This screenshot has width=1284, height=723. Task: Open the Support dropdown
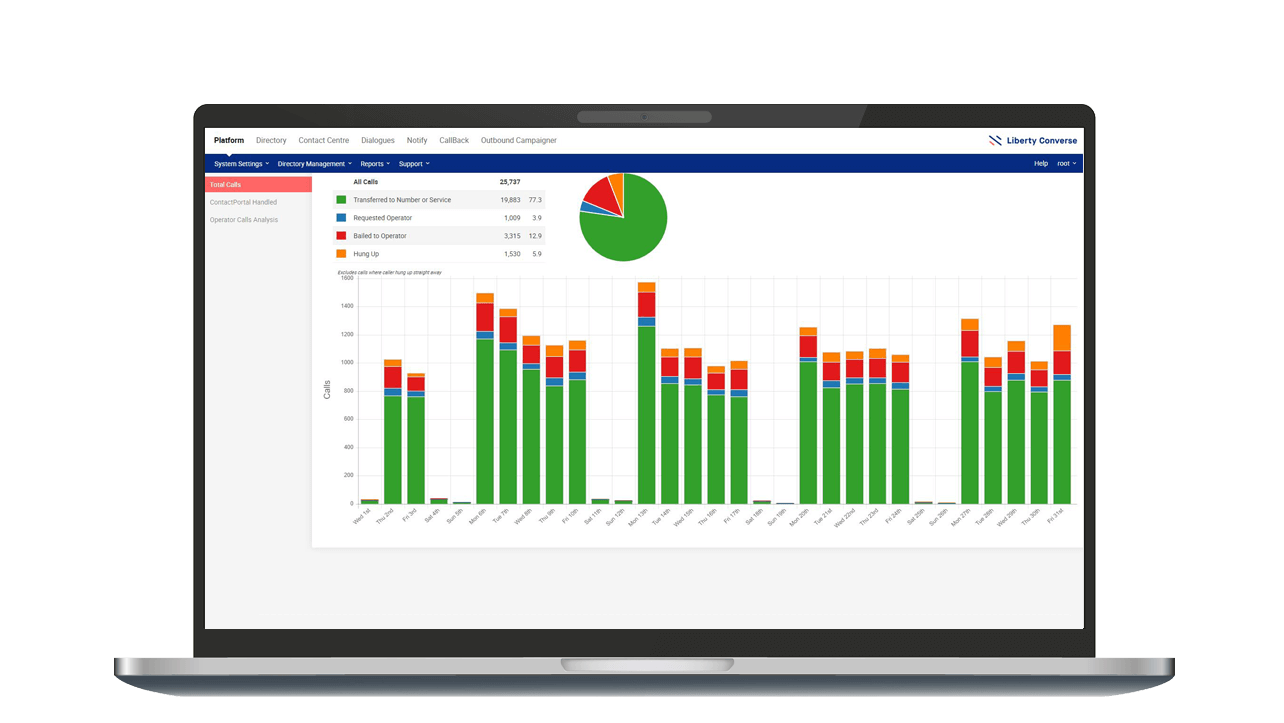[413, 163]
